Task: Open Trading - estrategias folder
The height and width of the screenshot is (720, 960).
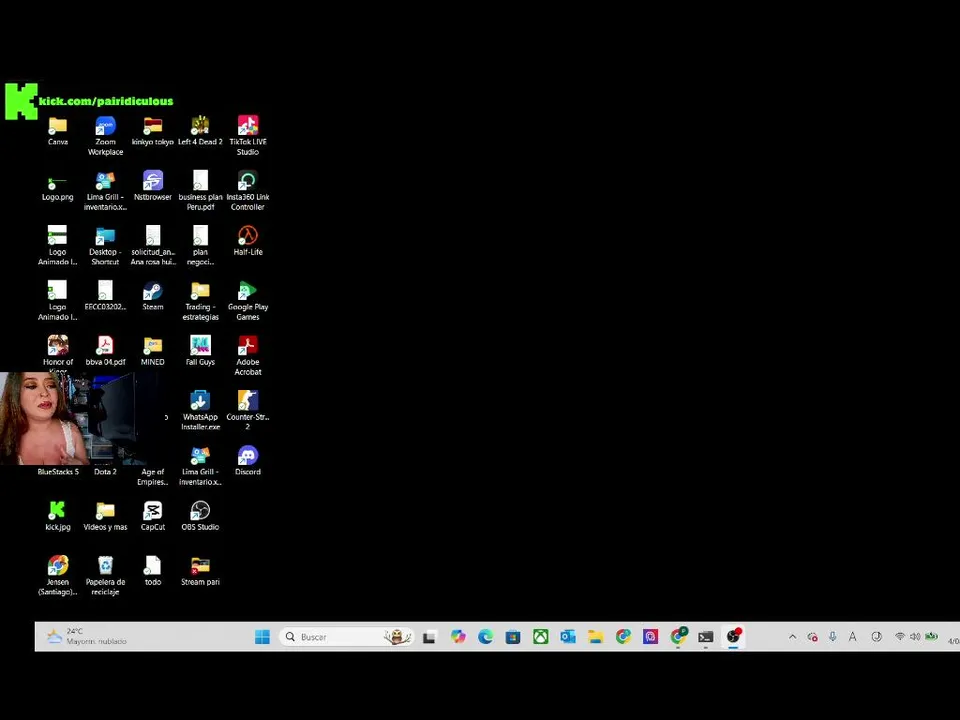Action: (200, 291)
